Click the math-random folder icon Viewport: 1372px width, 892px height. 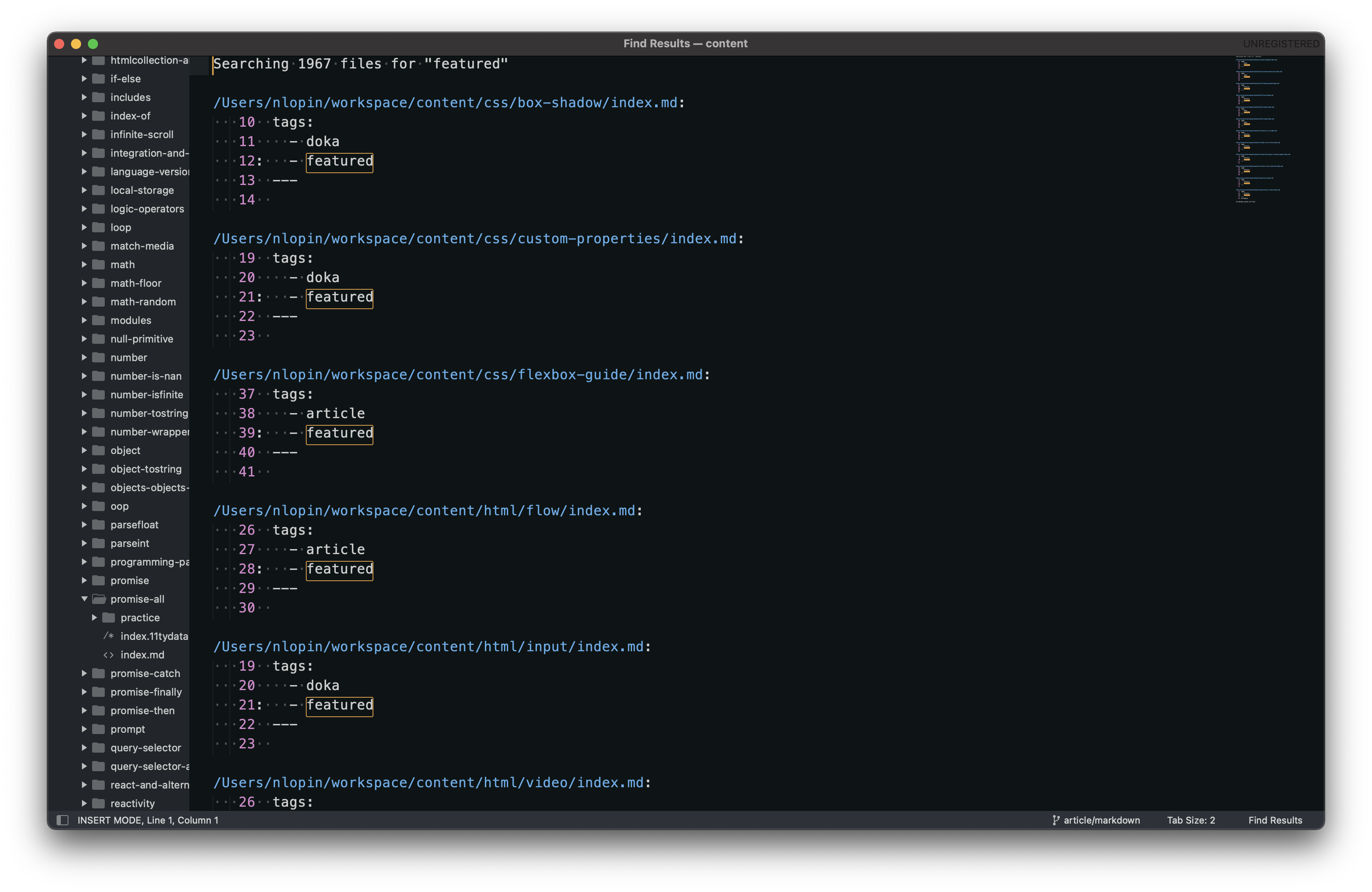(x=99, y=302)
